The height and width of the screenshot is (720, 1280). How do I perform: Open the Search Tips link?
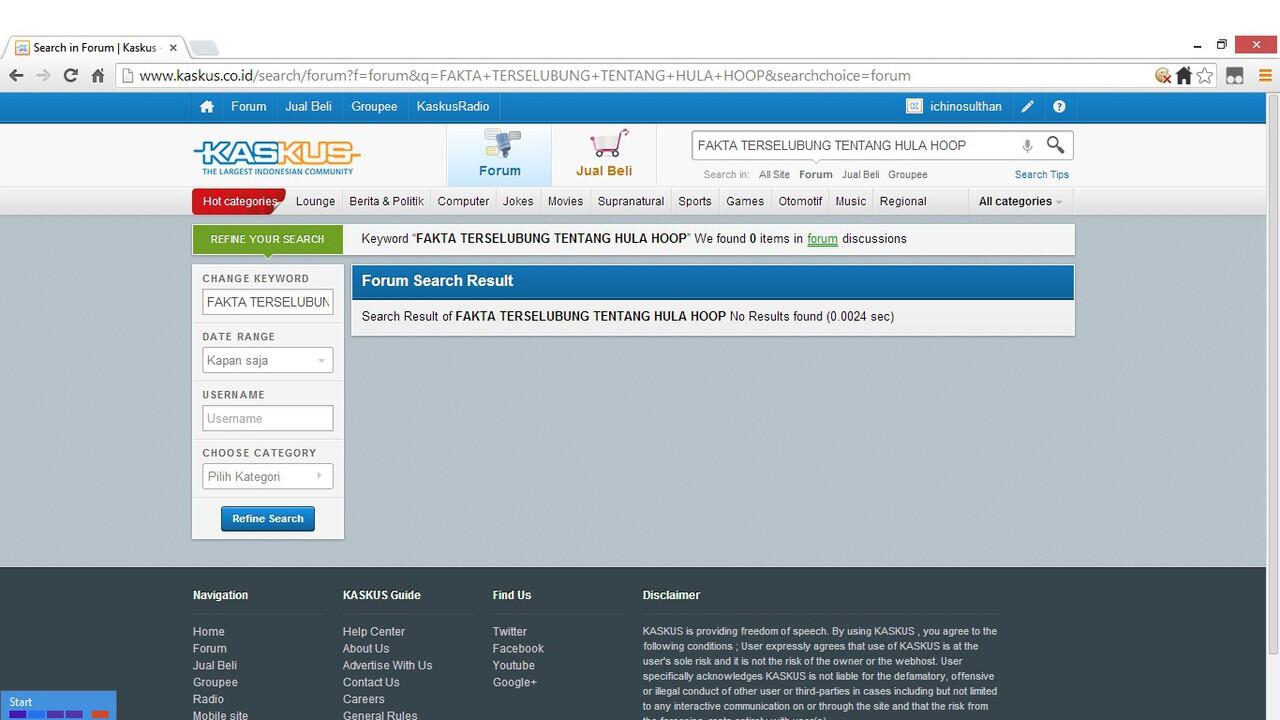pyautogui.click(x=1041, y=174)
